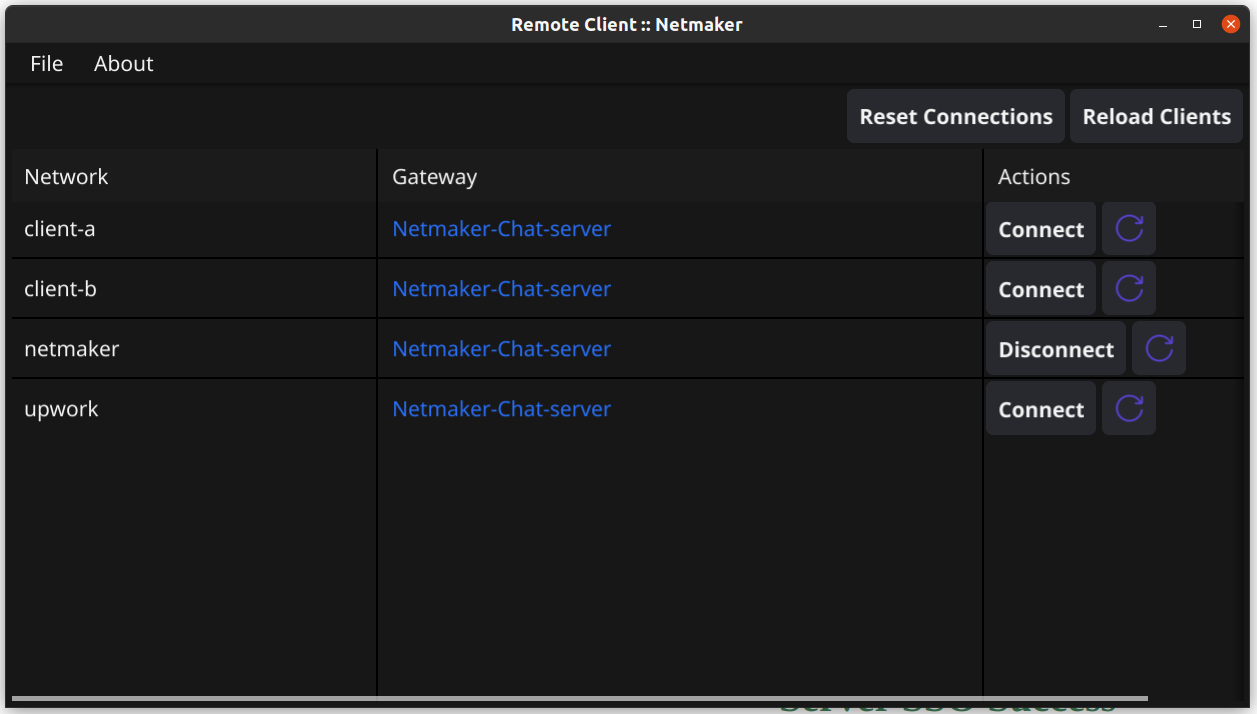The height and width of the screenshot is (714, 1257).
Task: Click the Reset Connections button
Action: [956, 117]
